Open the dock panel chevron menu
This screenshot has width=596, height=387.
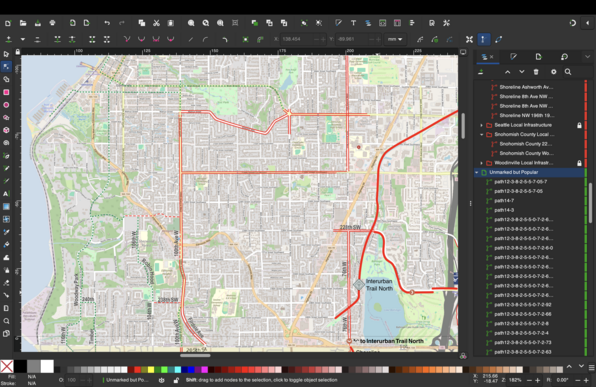588,57
